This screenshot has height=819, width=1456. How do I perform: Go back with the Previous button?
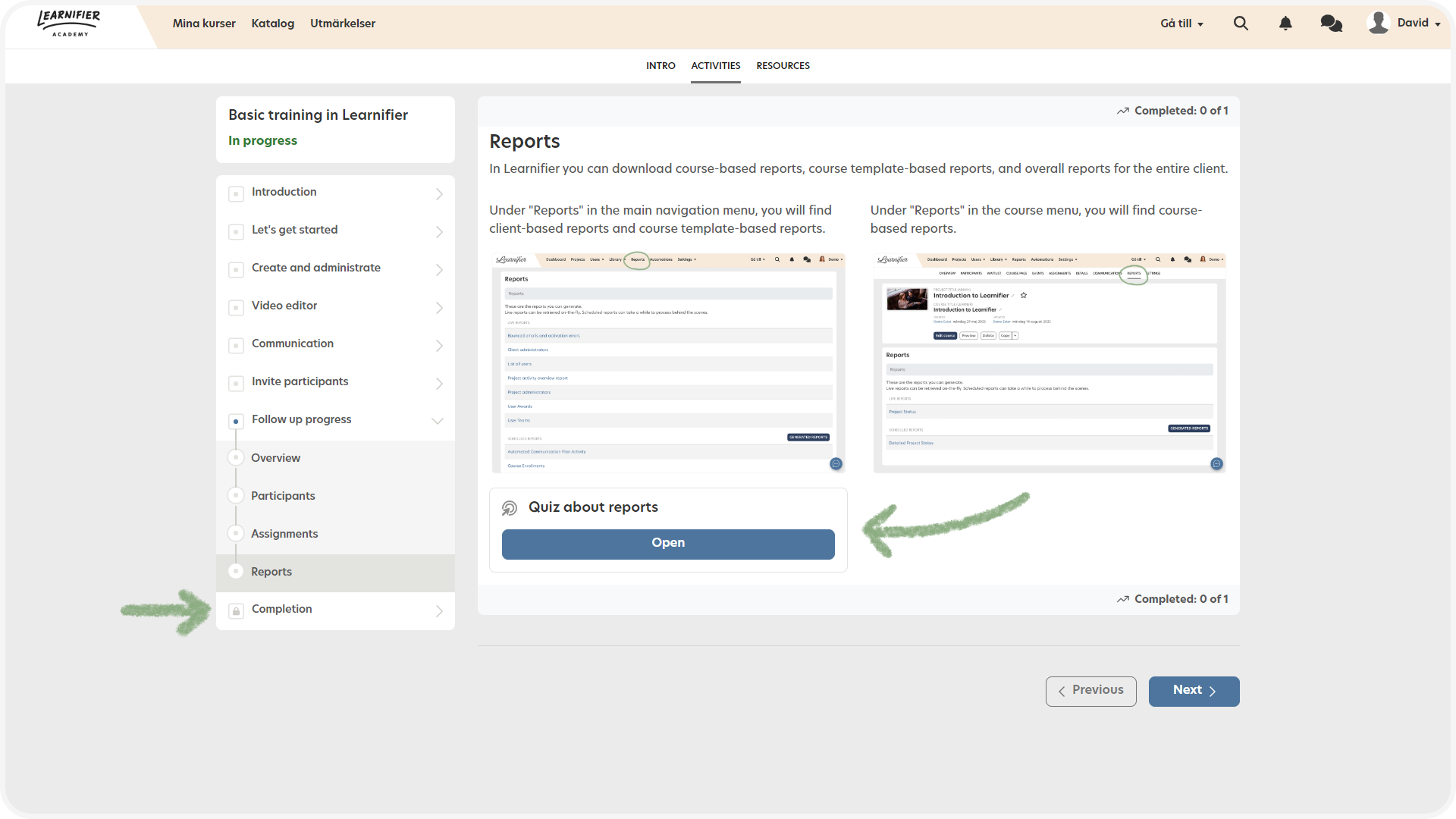(1090, 691)
